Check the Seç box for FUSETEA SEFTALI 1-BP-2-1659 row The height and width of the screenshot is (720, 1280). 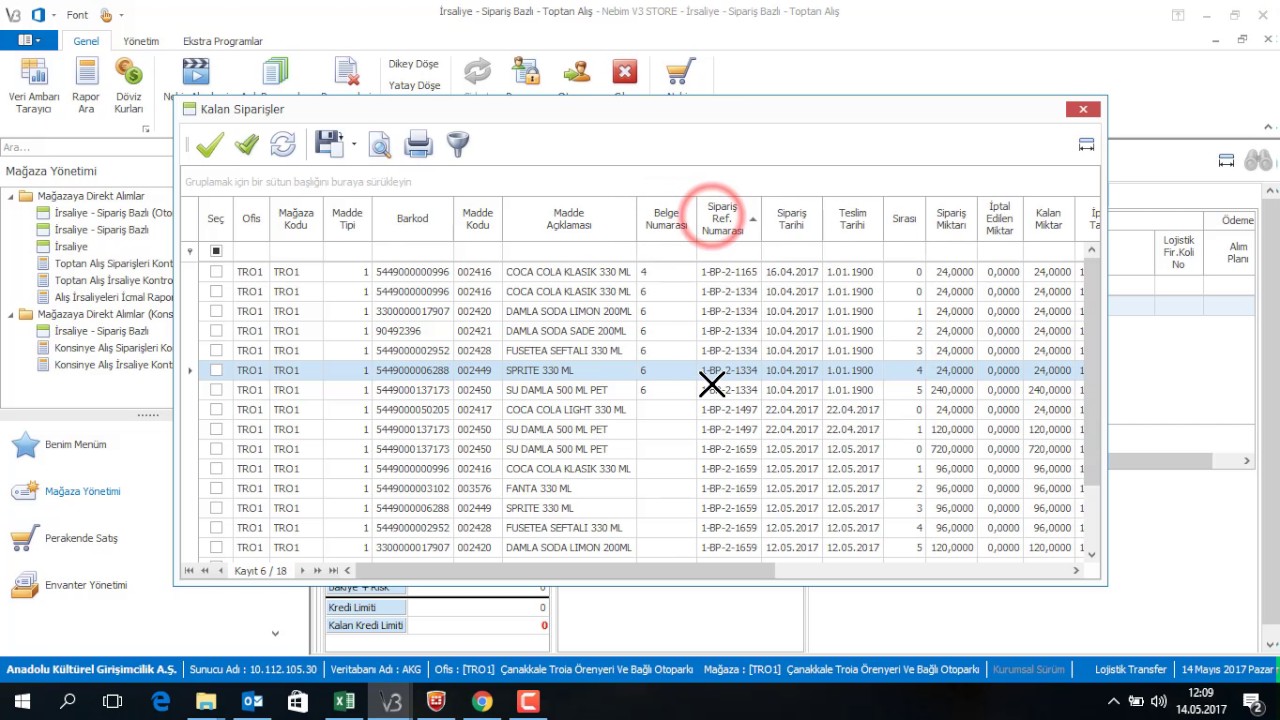coord(216,528)
